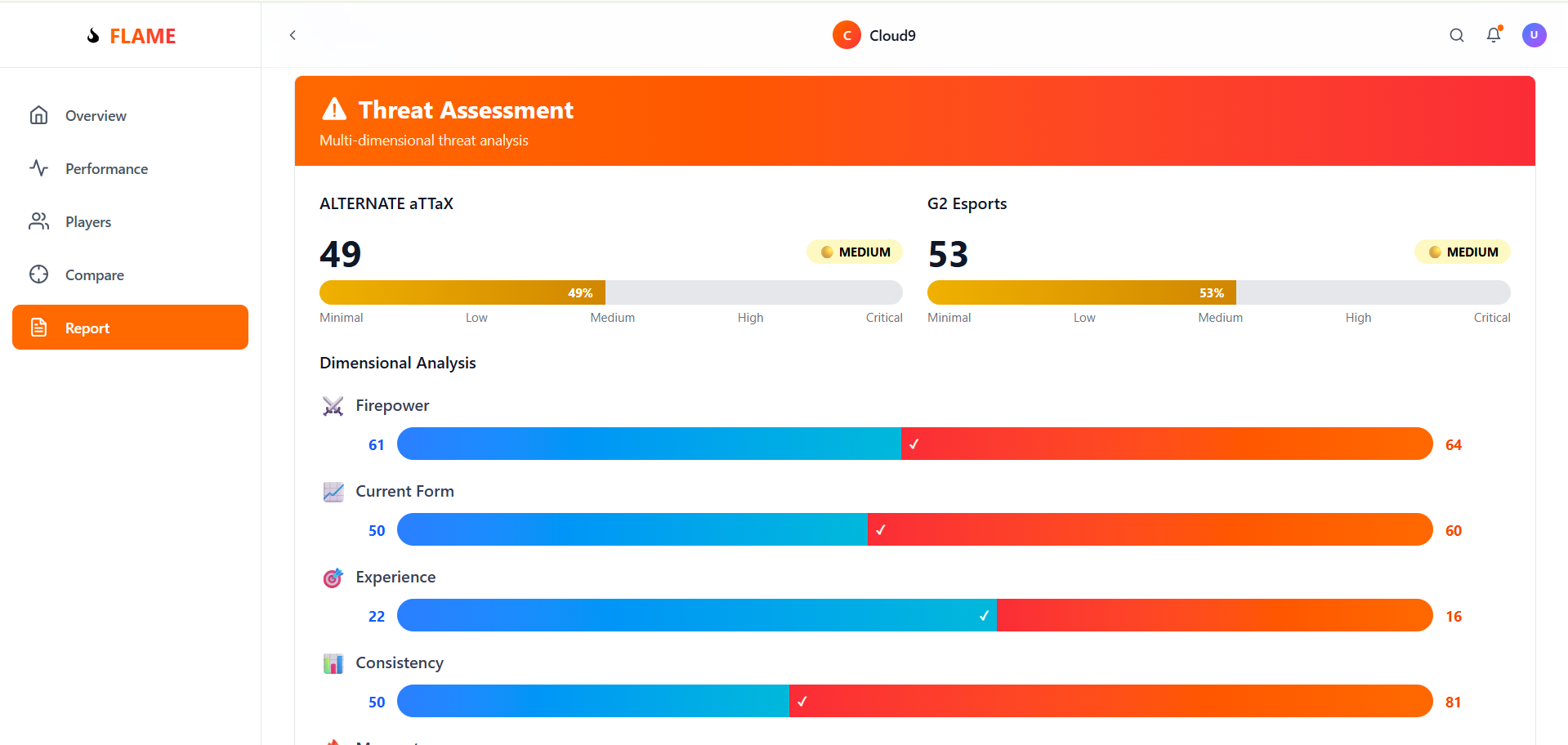Click the Current Form label

coord(404,491)
